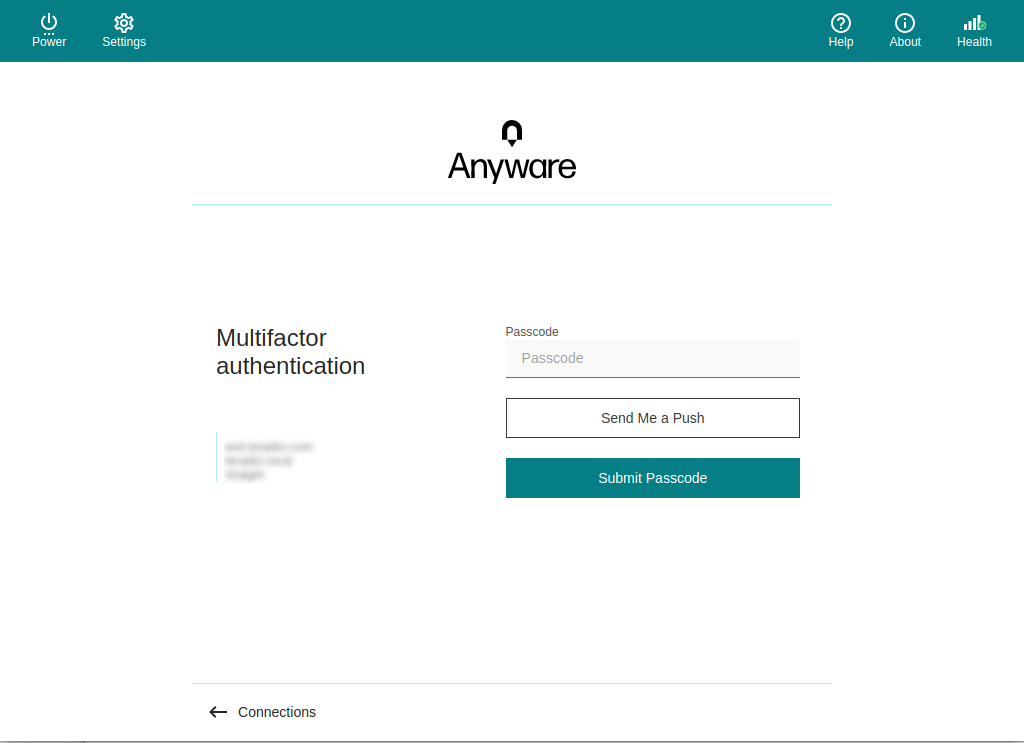
Task: Open the Settings gear icon
Action: (x=124, y=23)
